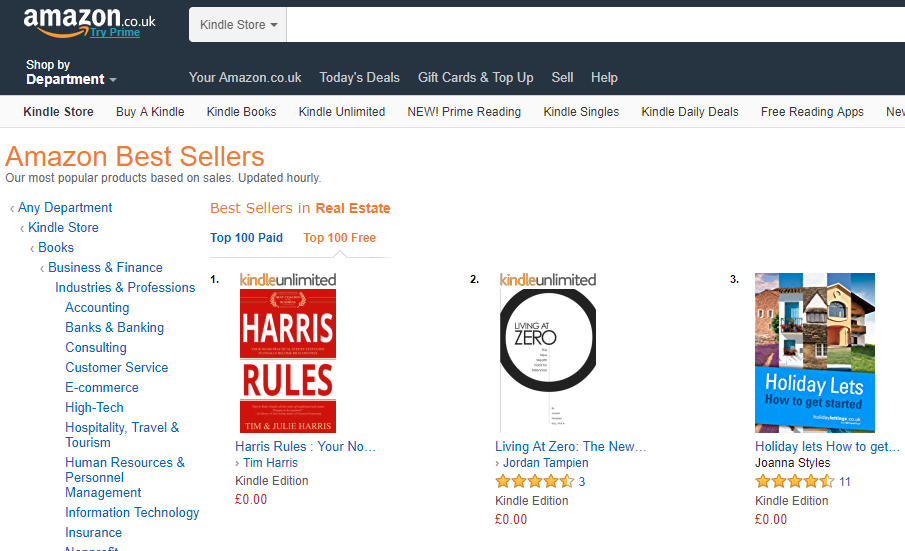Go back to Any Department
The width and height of the screenshot is (905, 551).
click(65, 208)
